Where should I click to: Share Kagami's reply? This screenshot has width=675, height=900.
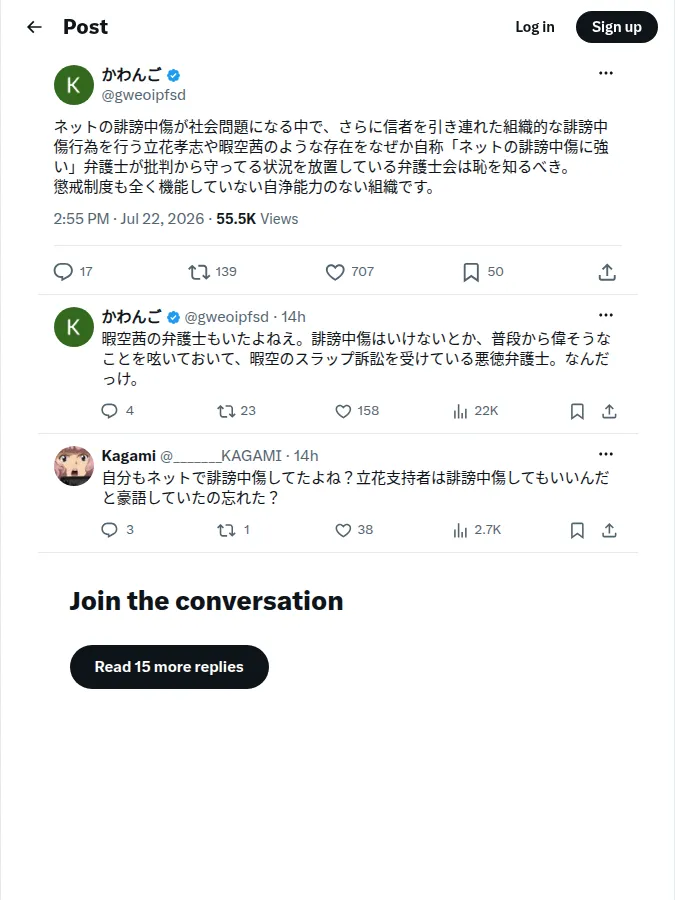tap(609, 530)
